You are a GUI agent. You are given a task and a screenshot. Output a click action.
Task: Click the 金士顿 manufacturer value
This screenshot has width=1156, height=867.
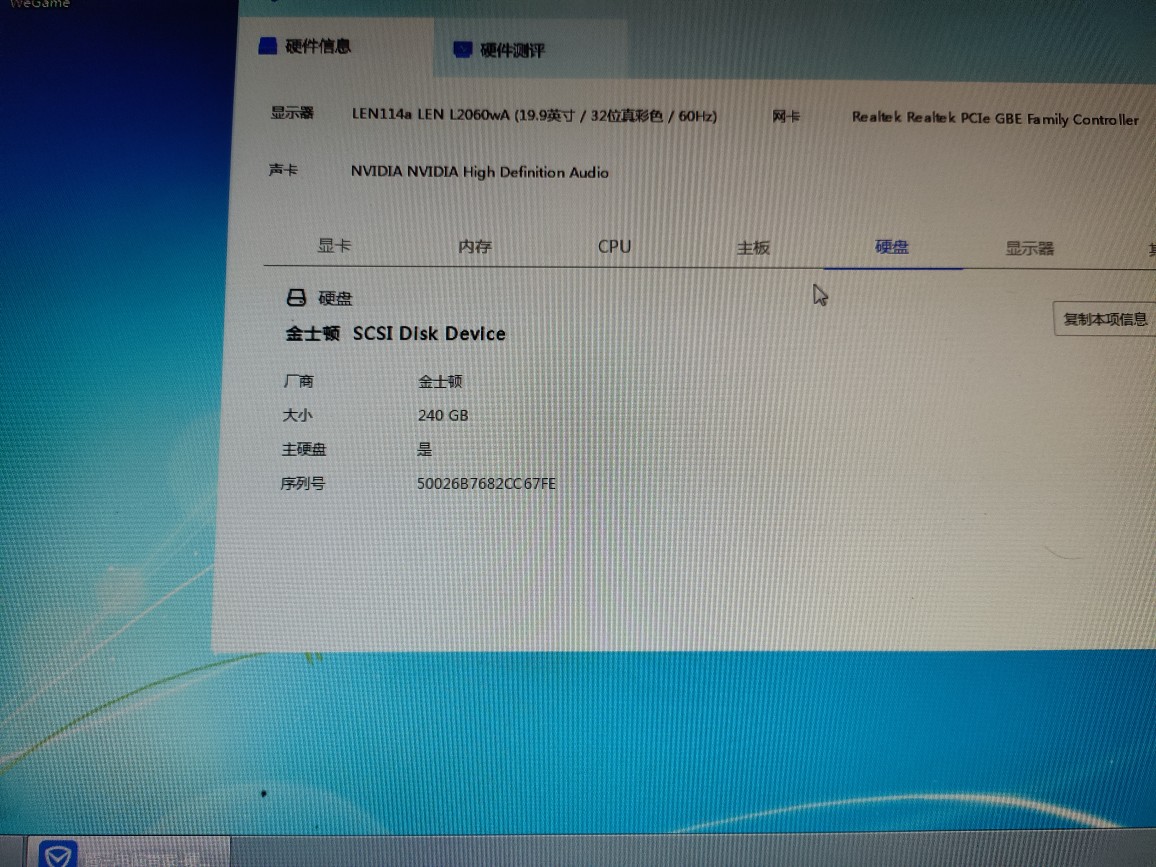[440, 381]
